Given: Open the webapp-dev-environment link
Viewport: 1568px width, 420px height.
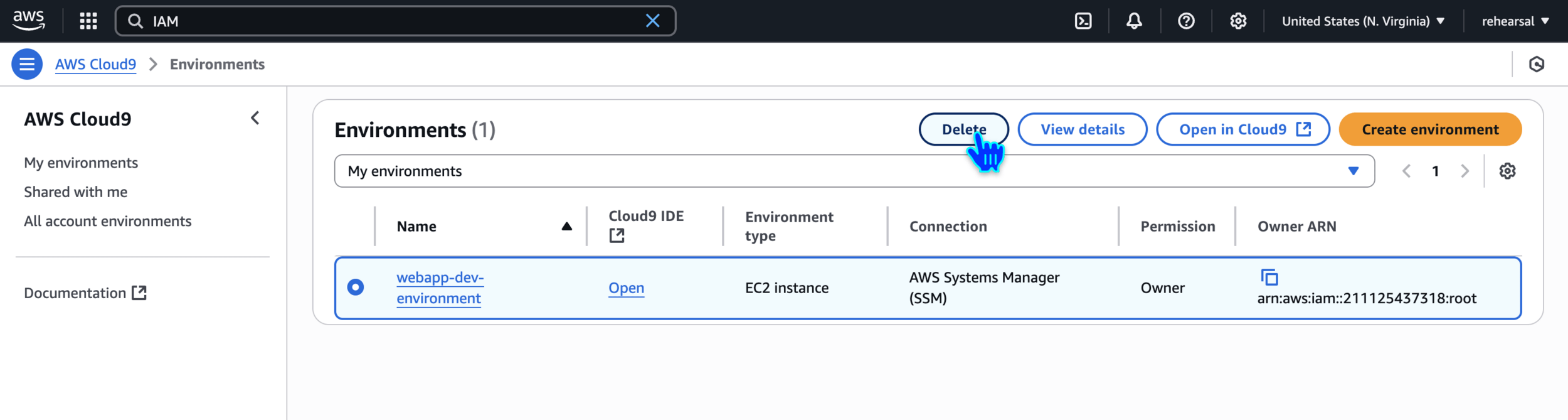Looking at the screenshot, I should pos(440,288).
